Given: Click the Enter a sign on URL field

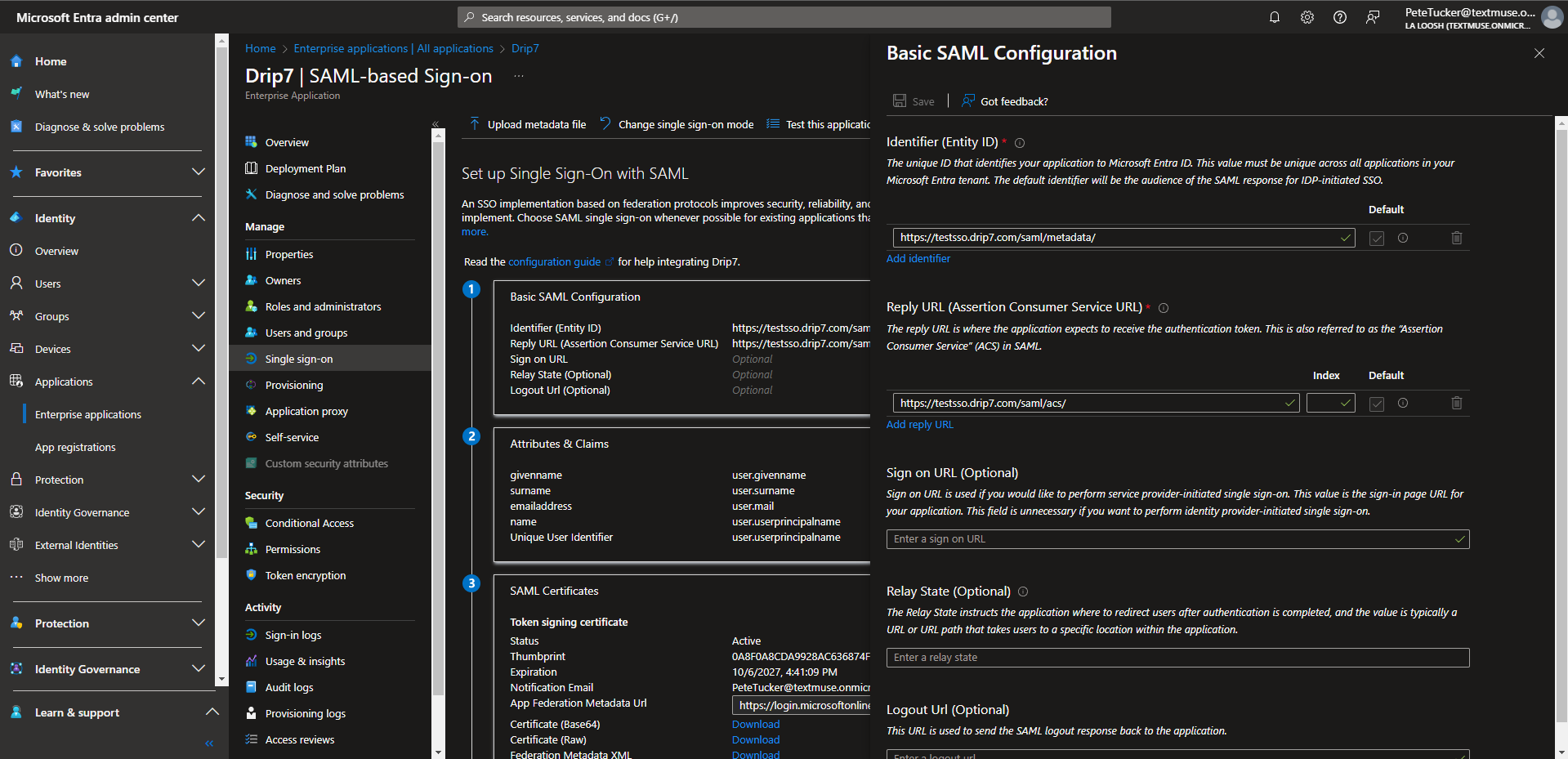Looking at the screenshot, I should tap(1177, 539).
